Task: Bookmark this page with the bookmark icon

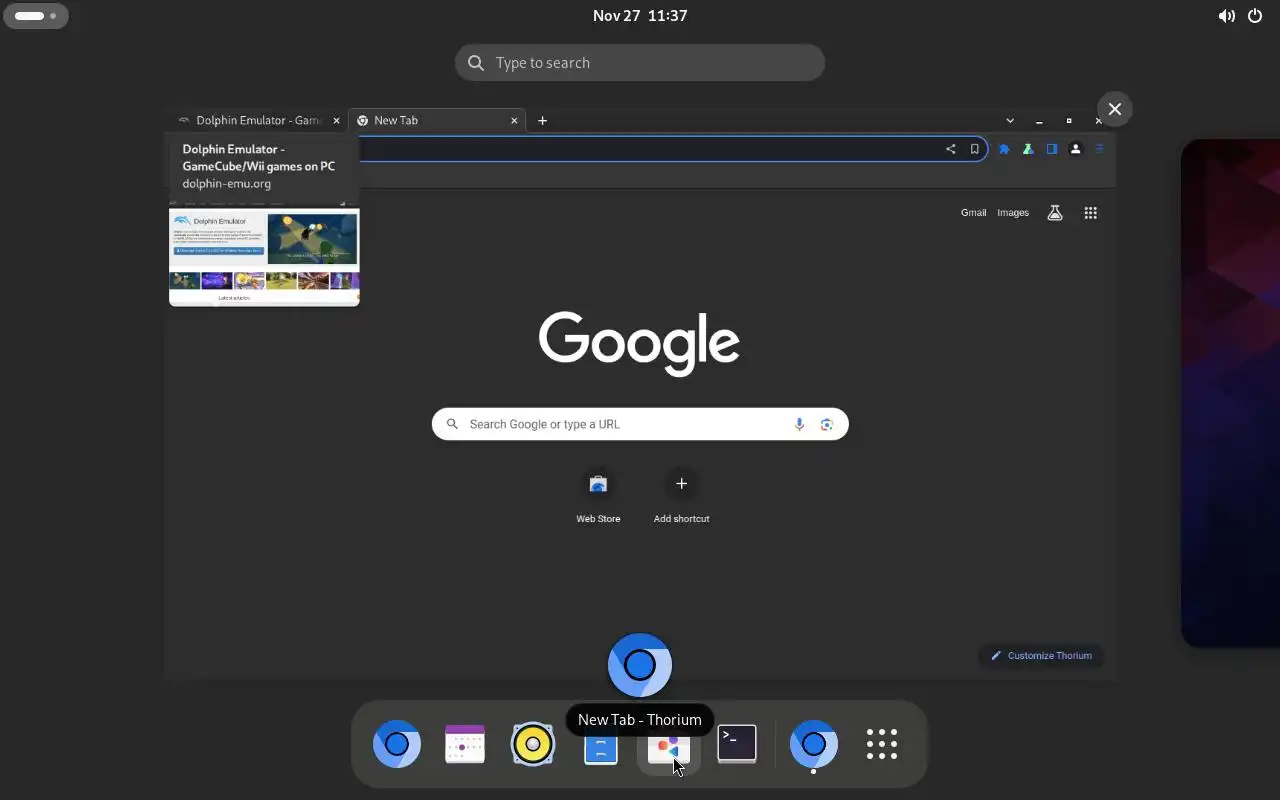Action: tap(974, 149)
